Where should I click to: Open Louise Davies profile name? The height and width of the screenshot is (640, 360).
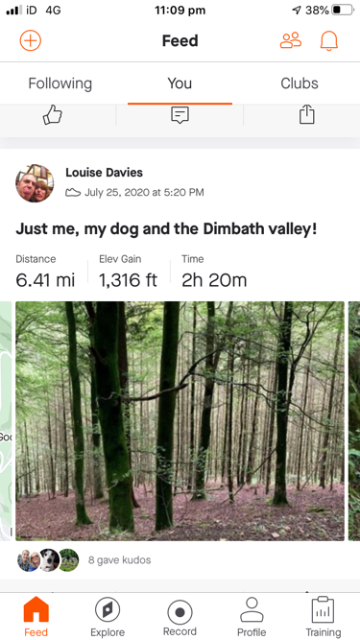(104, 173)
